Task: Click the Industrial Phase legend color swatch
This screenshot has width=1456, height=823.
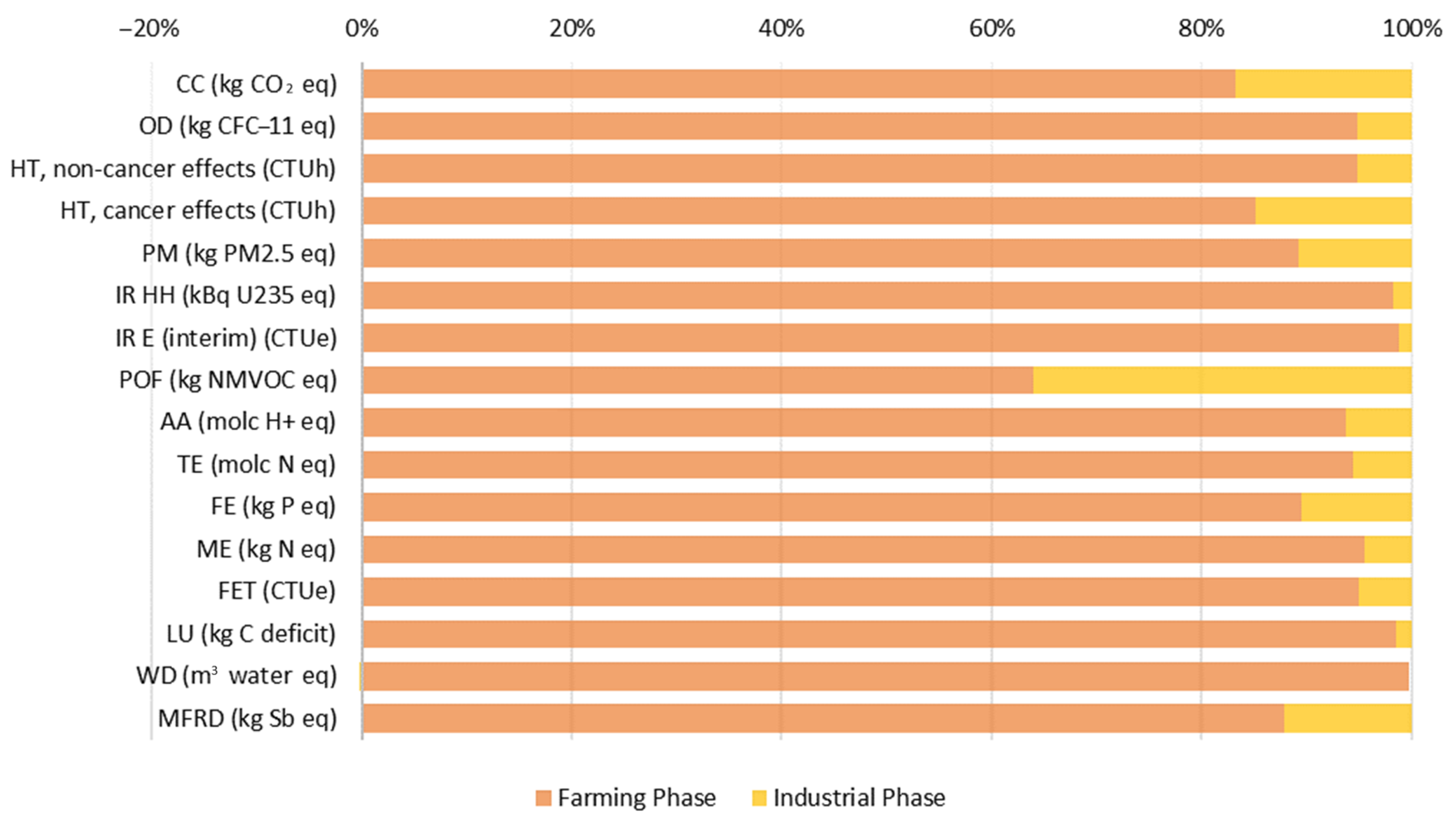Action: pyautogui.click(x=759, y=798)
